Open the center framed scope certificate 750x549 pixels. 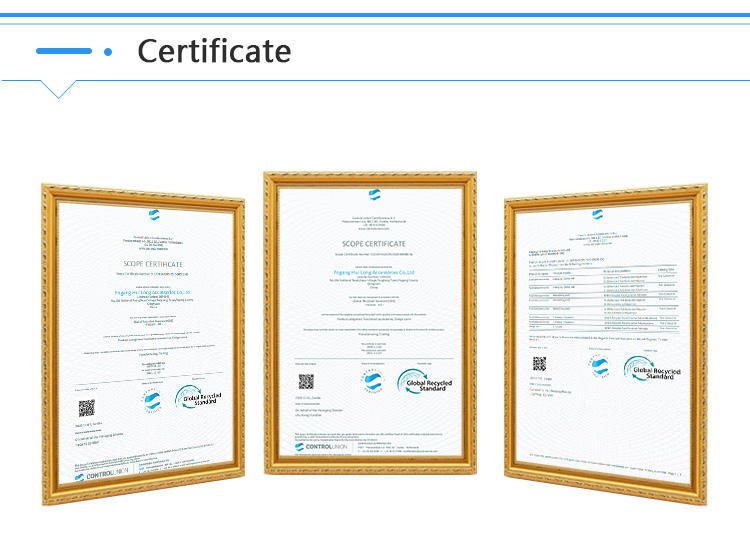pyautogui.click(x=370, y=323)
